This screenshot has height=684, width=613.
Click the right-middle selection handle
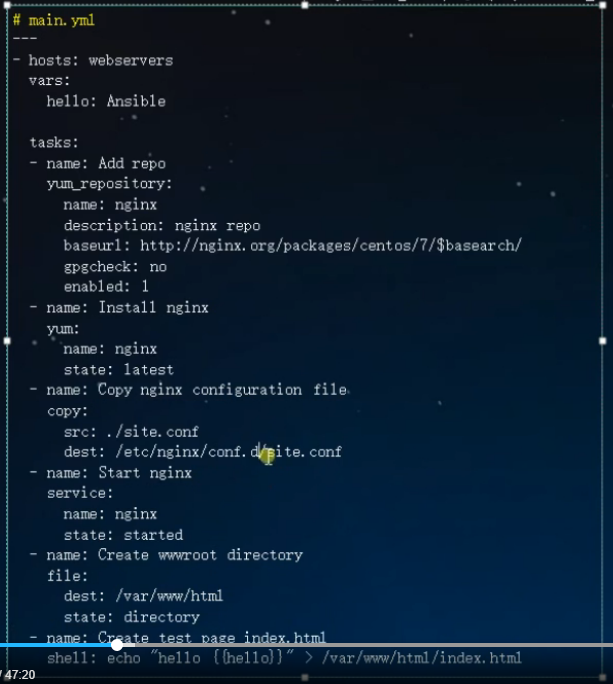603,341
